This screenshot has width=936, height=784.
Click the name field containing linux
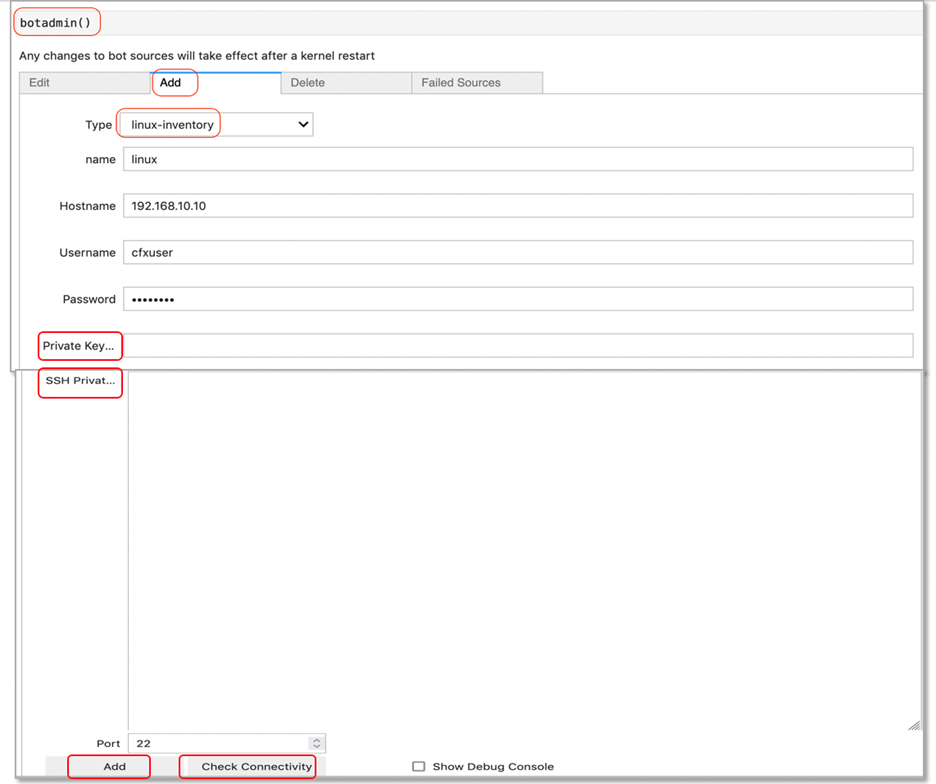coord(517,160)
